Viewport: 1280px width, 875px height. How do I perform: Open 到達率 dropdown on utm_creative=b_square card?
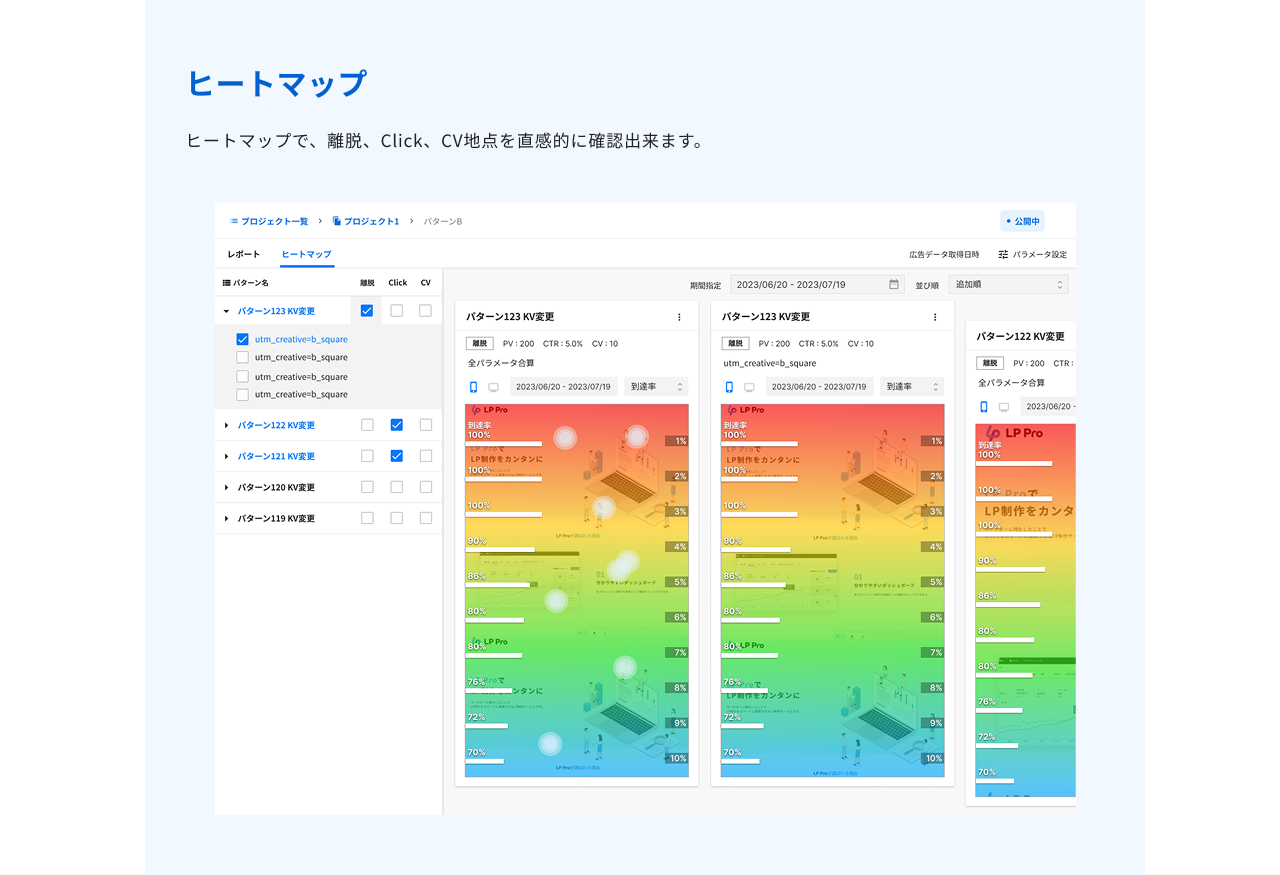pyautogui.click(x=911, y=387)
